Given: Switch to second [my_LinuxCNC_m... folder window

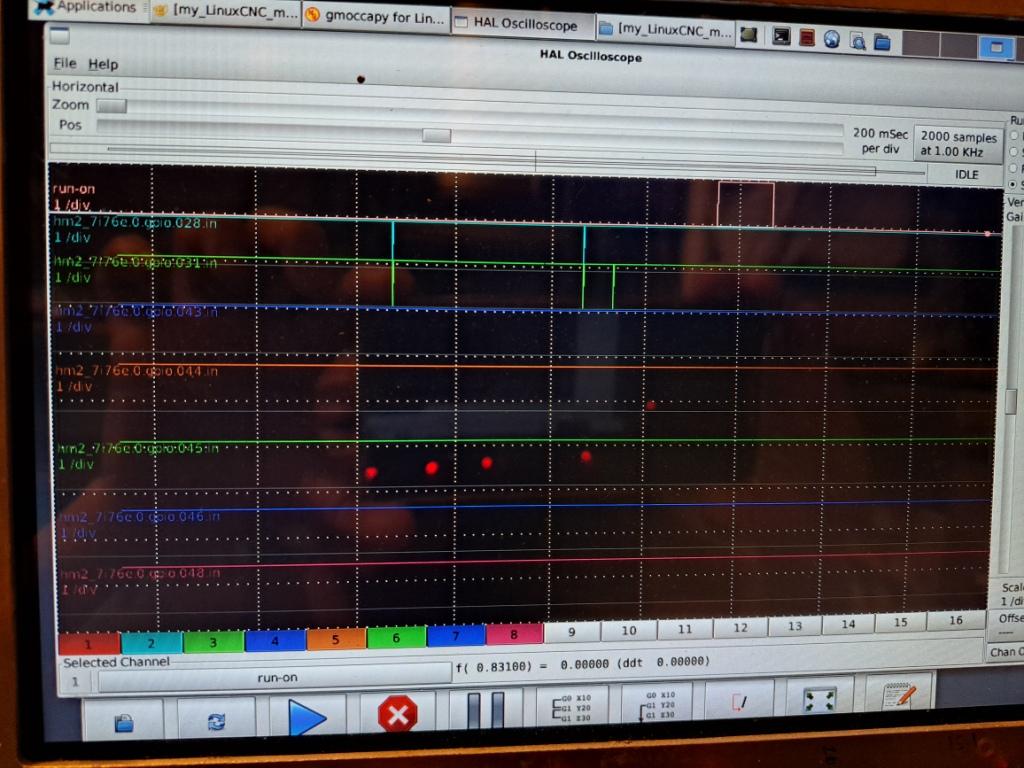Looking at the screenshot, I should [x=665, y=30].
